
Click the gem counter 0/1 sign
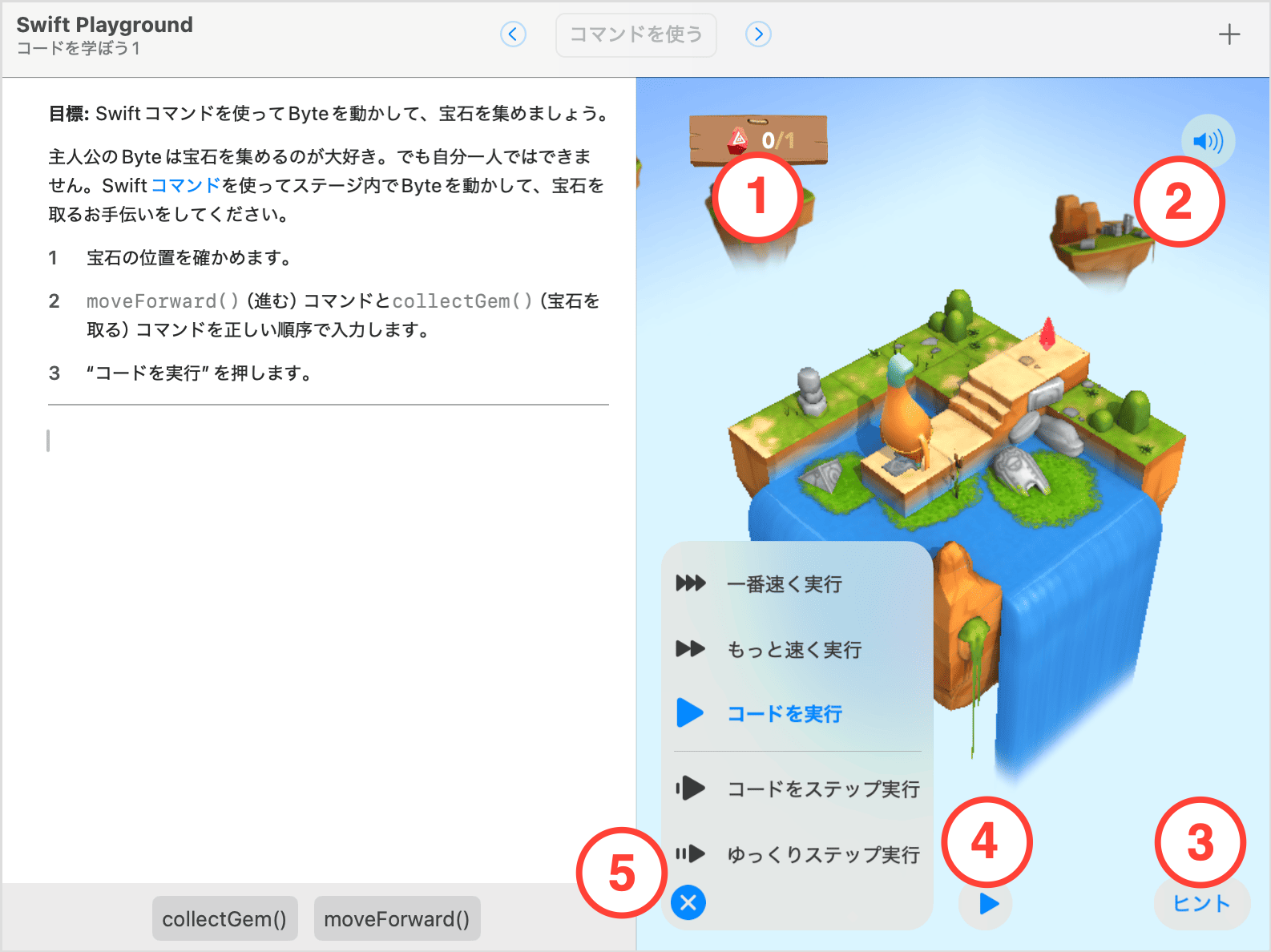pyautogui.click(x=758, y=140)
